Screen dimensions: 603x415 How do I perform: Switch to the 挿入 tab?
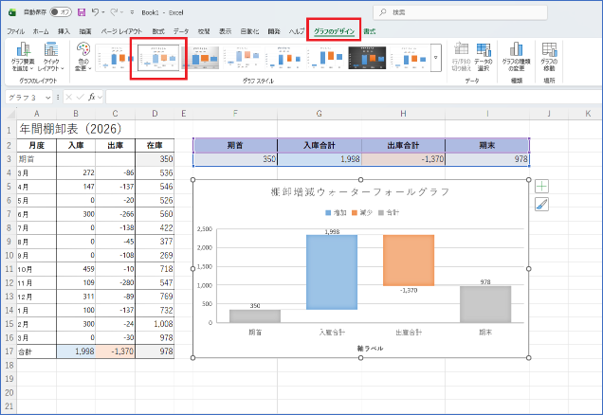coord(64,32)
